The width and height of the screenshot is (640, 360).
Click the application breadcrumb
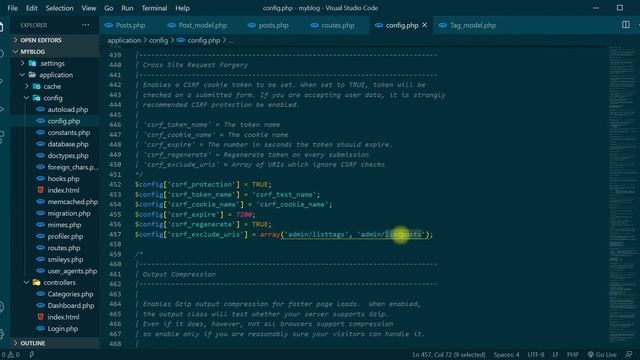[x=124, y=40]
